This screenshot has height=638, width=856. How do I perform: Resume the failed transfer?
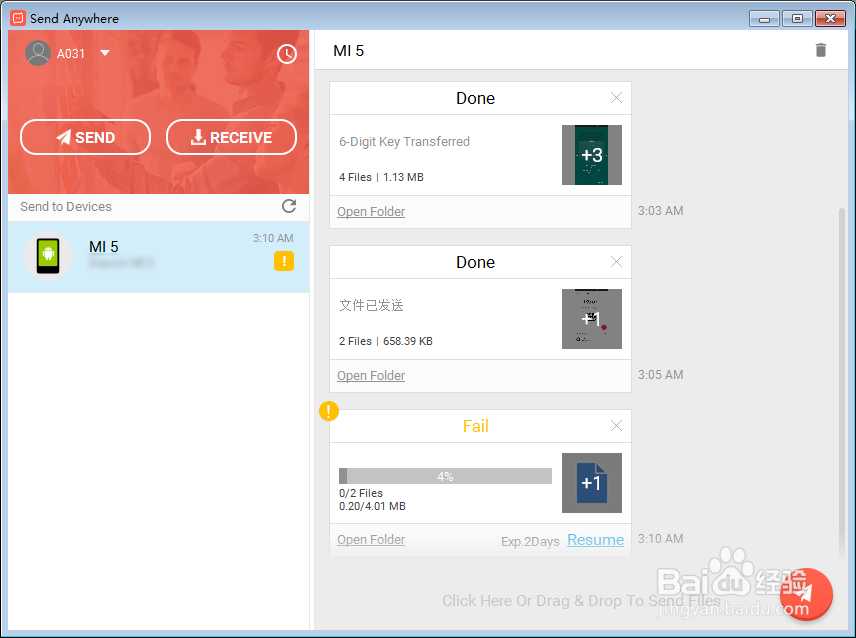pos(596,540)
